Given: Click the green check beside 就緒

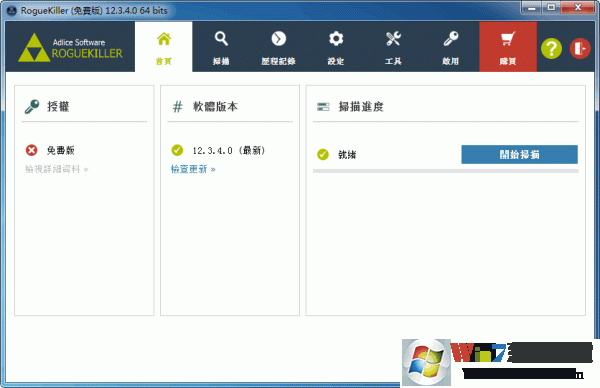Looking at the screenshot, I should pyautogui.click(x=323, y=154).
